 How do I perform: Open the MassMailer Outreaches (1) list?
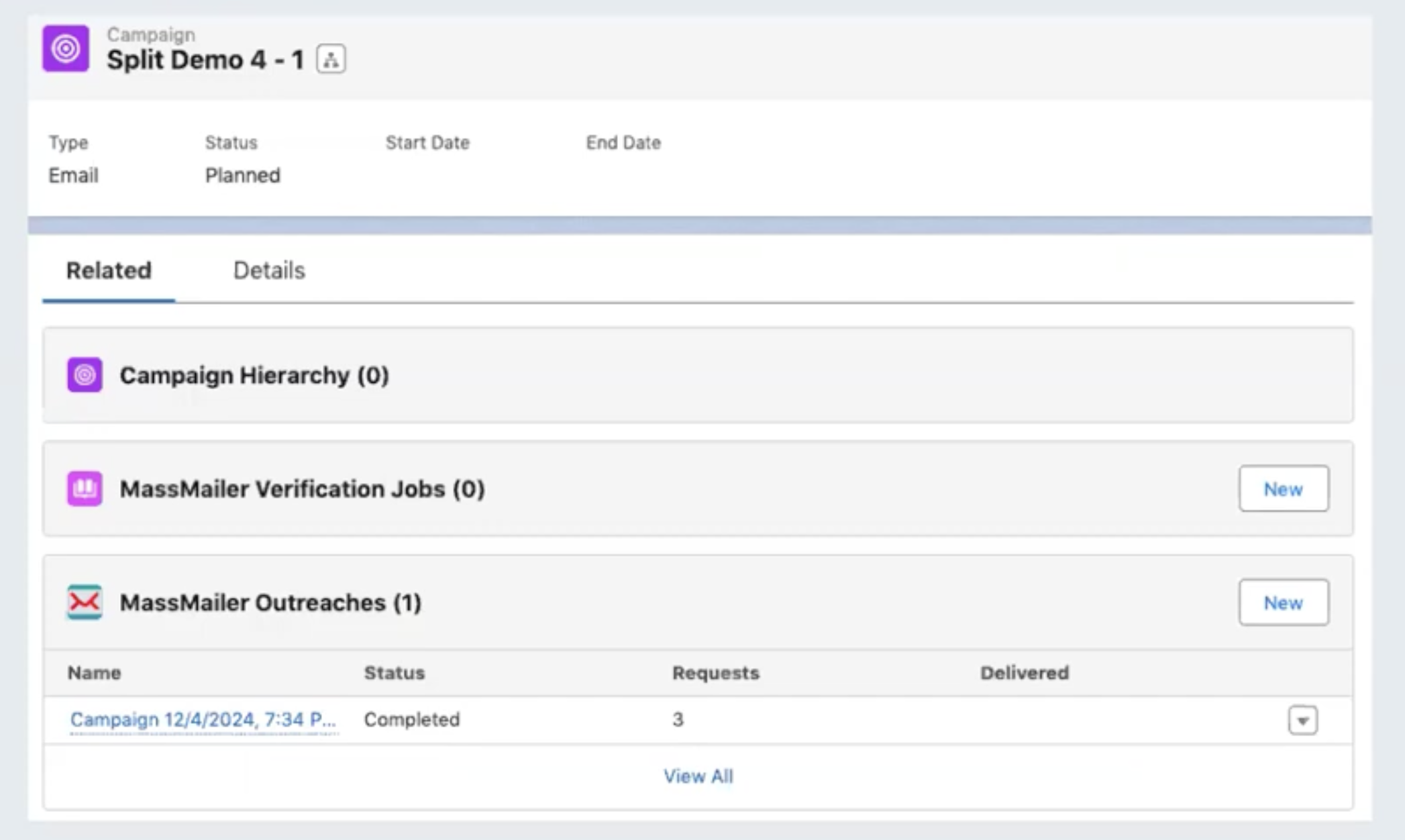point(270,602)
